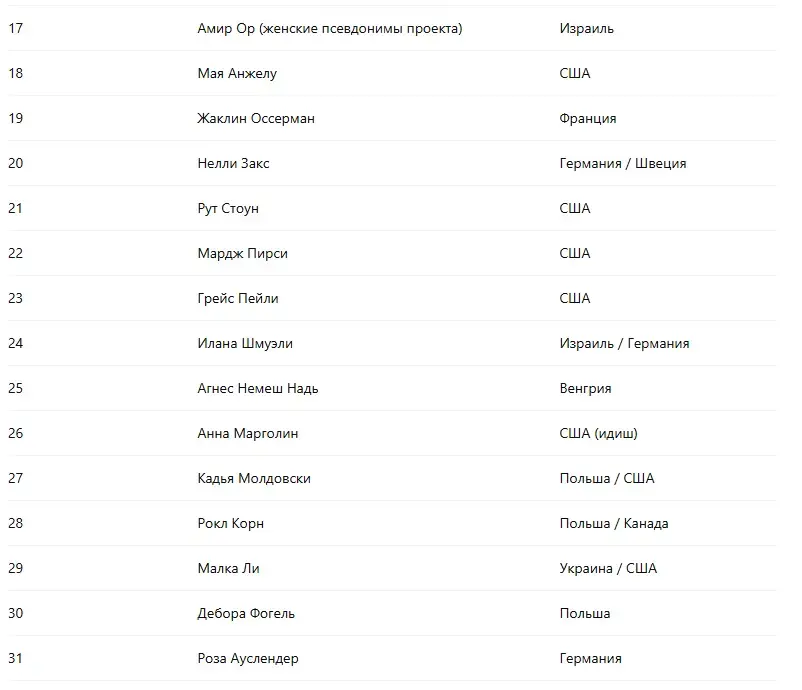Select the name Грейс Пейли
Screen dimensions: 802x690
coord(238,299)
